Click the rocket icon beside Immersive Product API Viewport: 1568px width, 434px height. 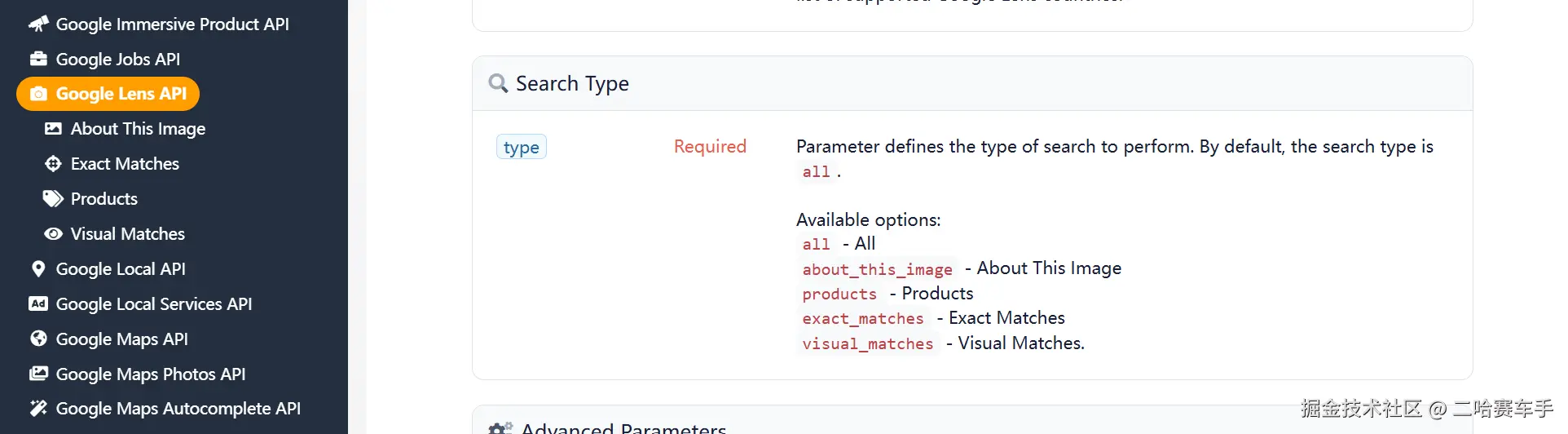38,24
